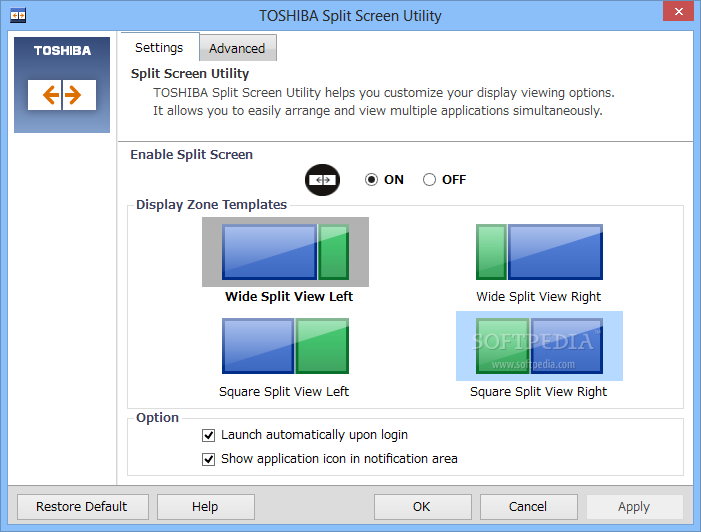The image size is (701, 532).
Task: Select the Square Split View Right template
Action: (x=539, y=346)
